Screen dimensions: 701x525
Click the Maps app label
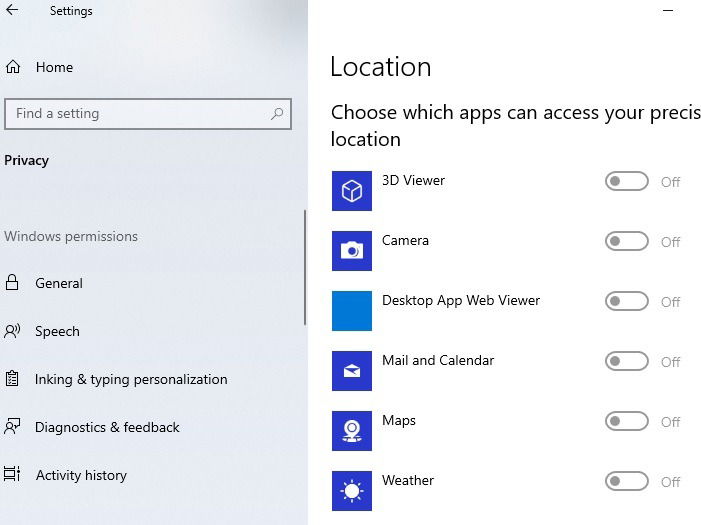point(399,420)
